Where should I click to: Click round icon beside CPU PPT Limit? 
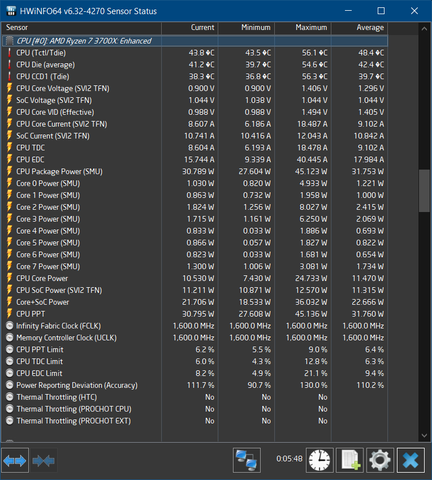10,350
